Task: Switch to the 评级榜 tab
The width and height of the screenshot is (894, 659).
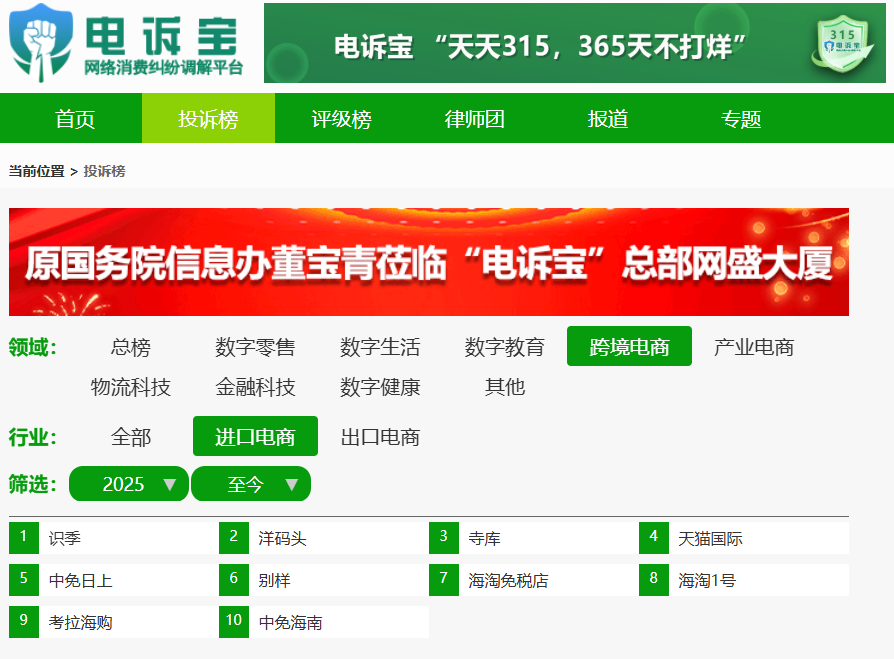Action: pos(342,119)
